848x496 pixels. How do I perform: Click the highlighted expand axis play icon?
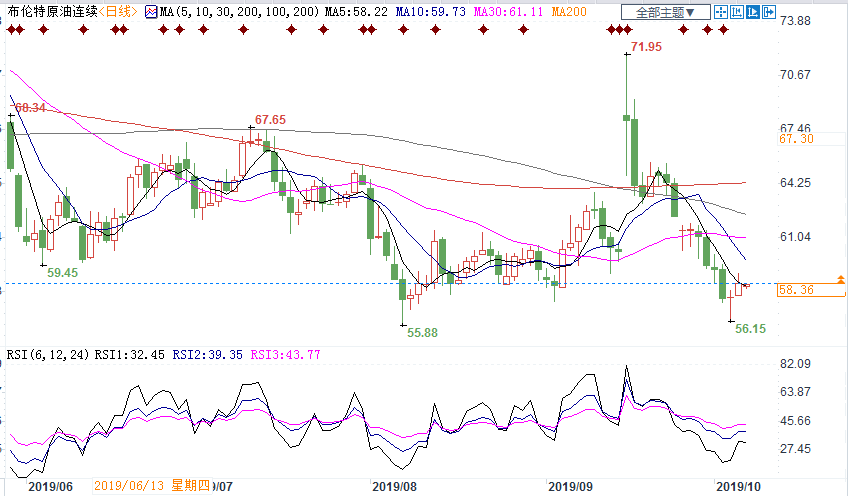click(x=753, y=12)
